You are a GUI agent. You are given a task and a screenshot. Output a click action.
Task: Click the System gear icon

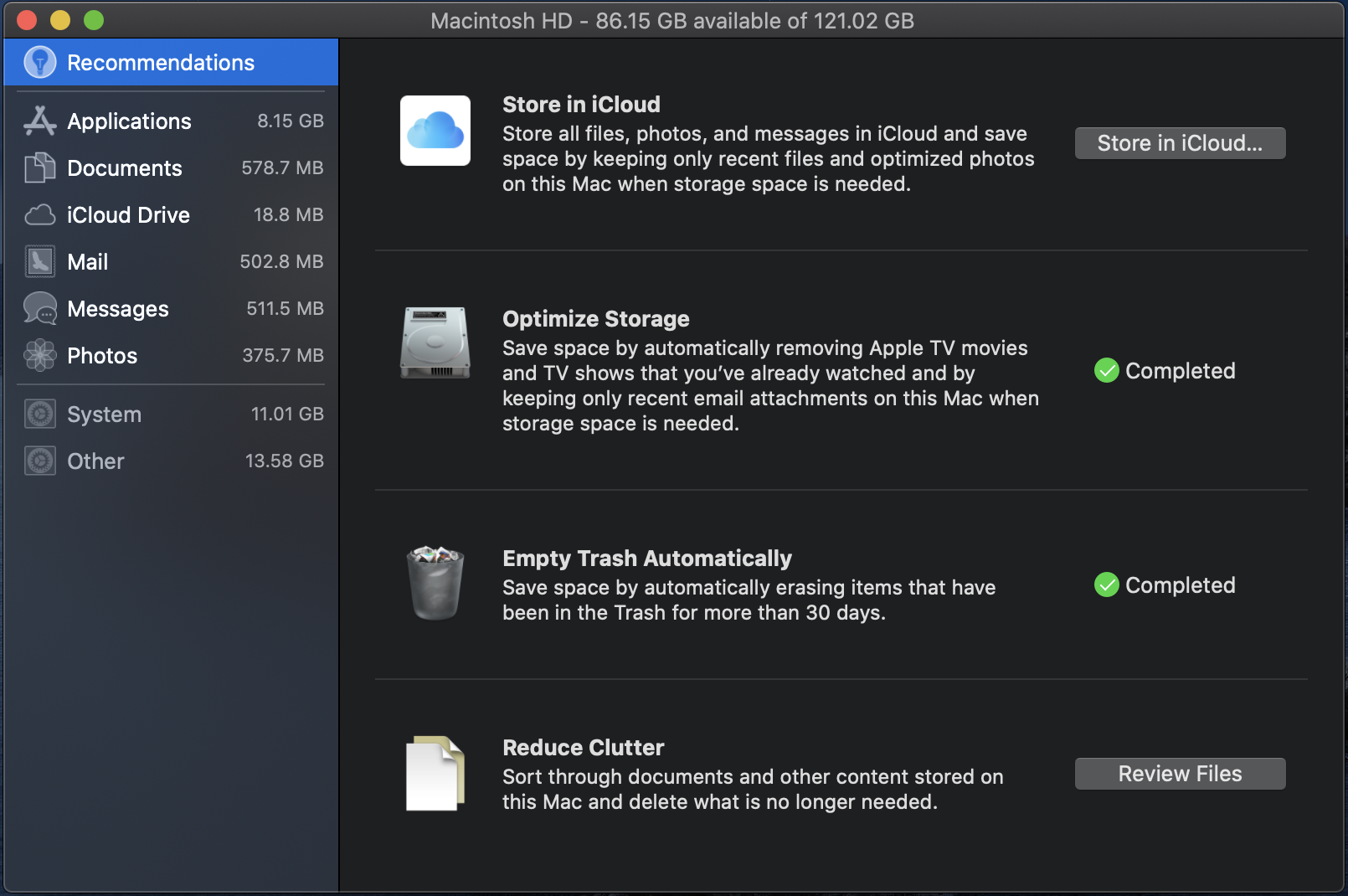[39, 414]
